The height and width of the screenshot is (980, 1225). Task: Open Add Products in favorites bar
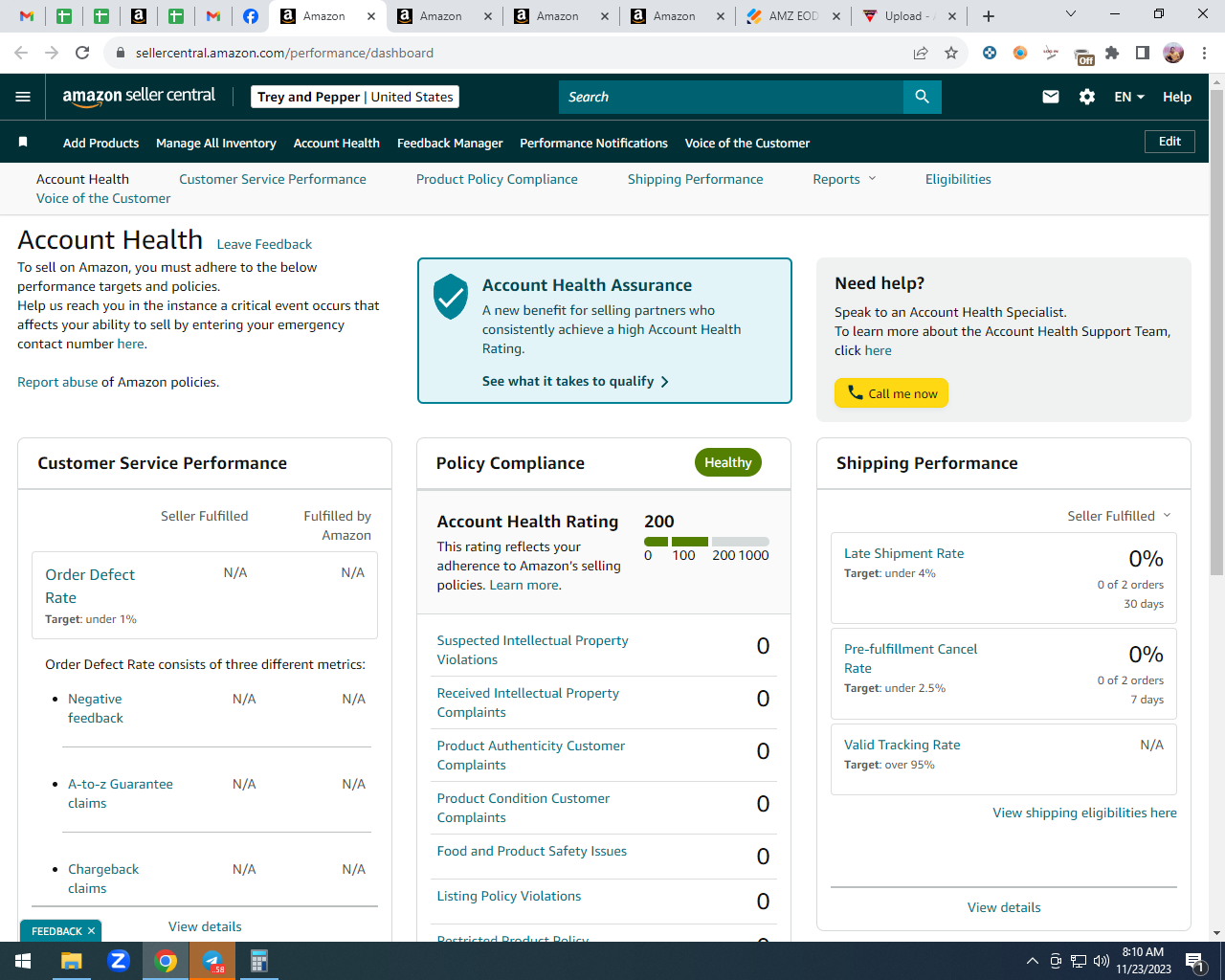(100, 143)
